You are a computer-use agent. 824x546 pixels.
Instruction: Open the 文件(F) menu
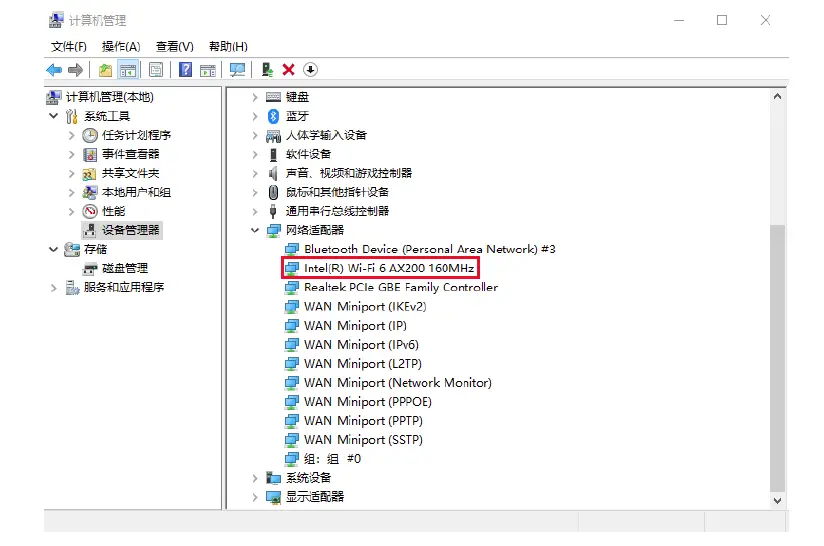[69, 47]
